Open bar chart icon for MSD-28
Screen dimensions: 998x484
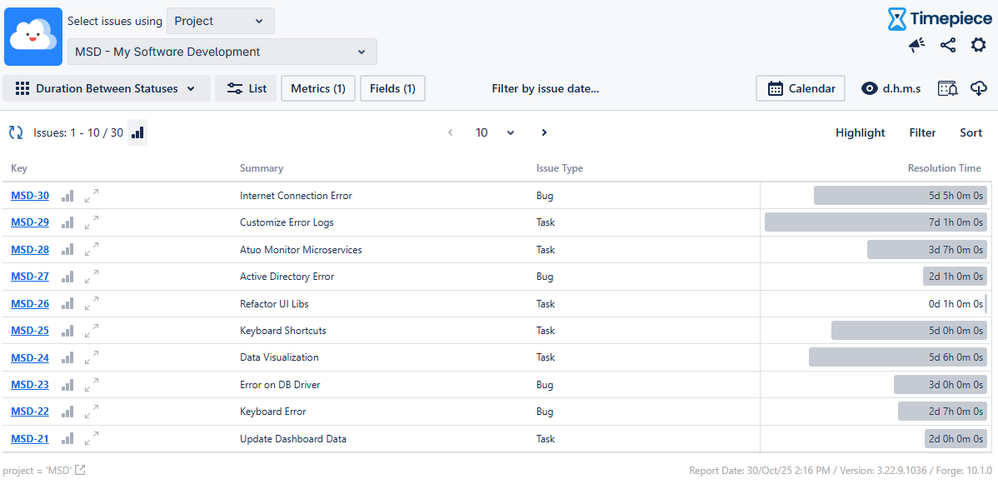coord(67,250)
